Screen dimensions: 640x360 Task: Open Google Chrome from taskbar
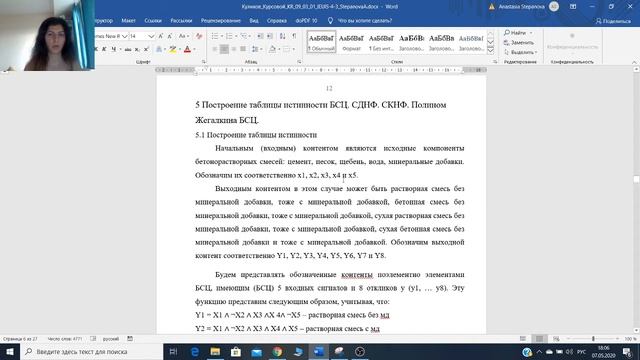(x=277, y=351)
